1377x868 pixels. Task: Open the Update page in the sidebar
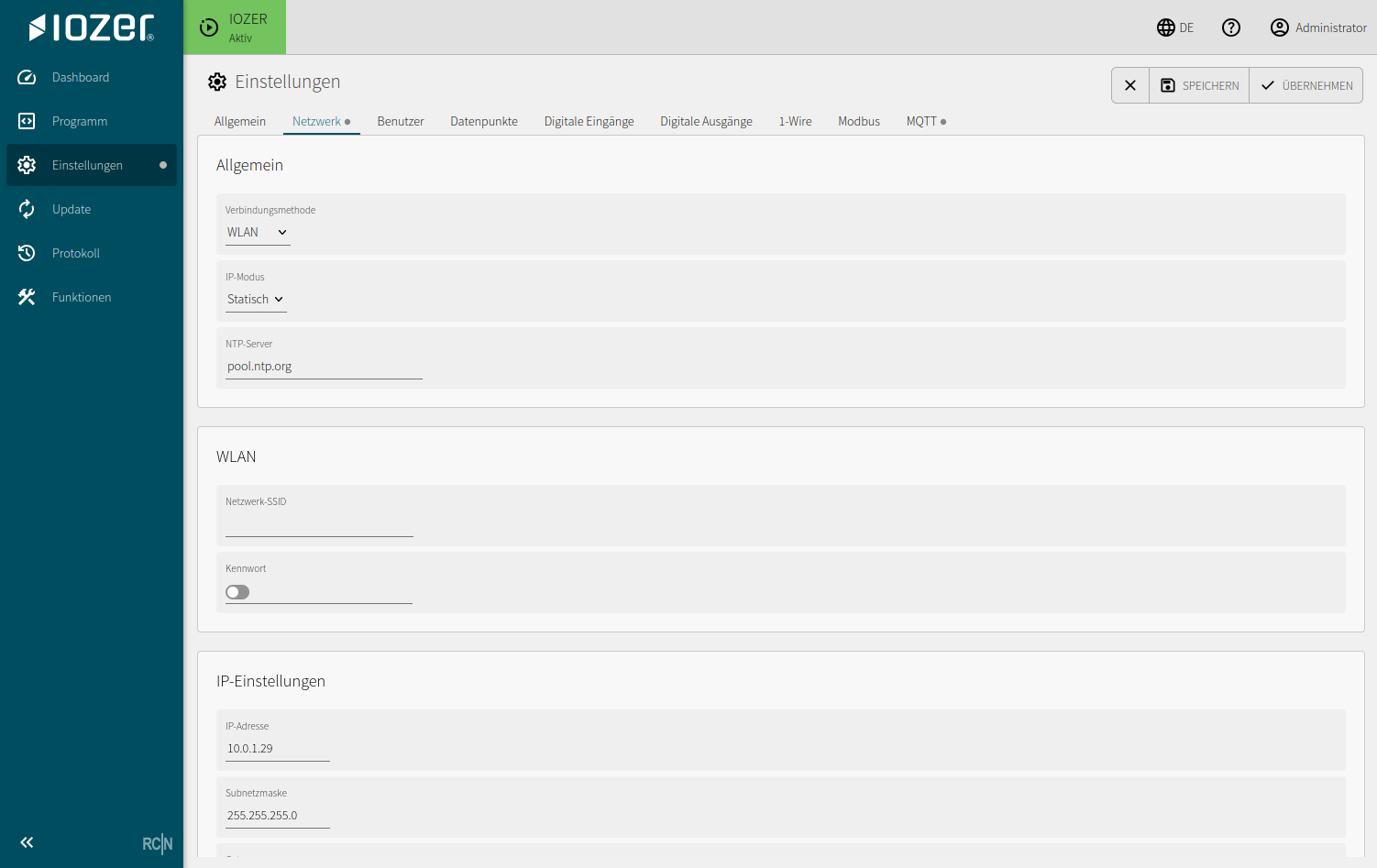pos(92,209)
